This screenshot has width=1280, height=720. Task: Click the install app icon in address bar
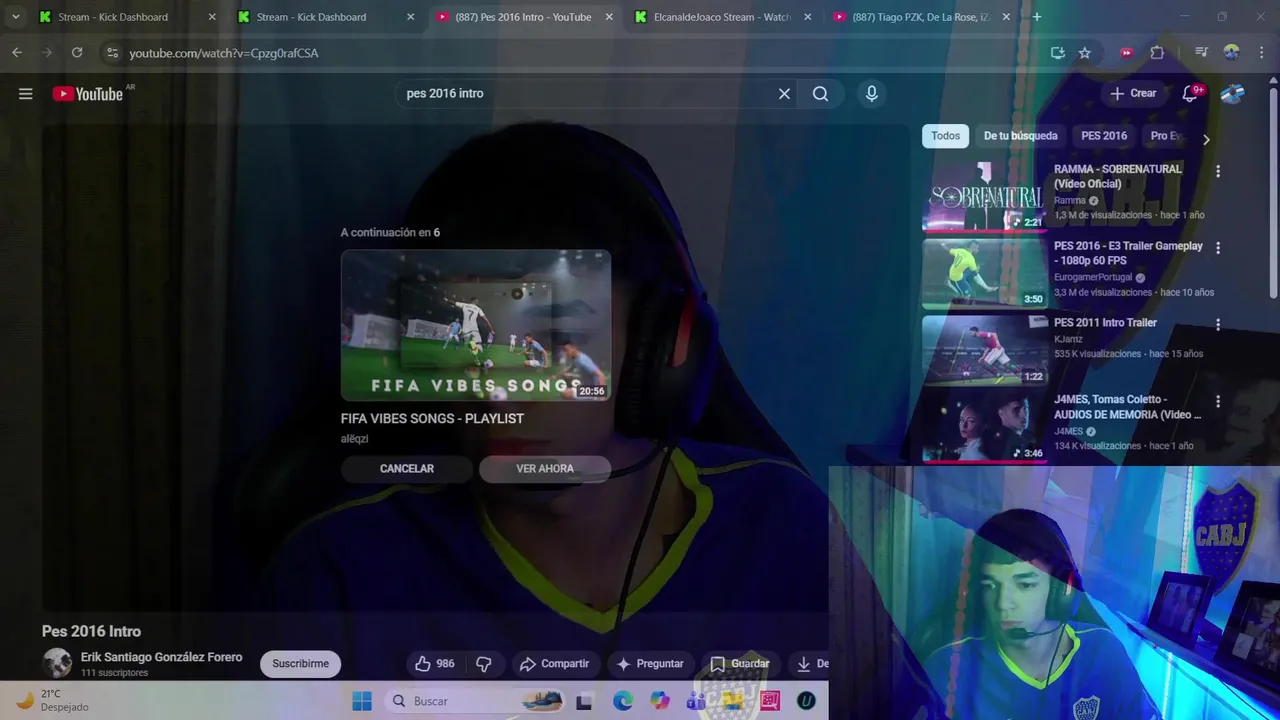(x=1058, y=53)
